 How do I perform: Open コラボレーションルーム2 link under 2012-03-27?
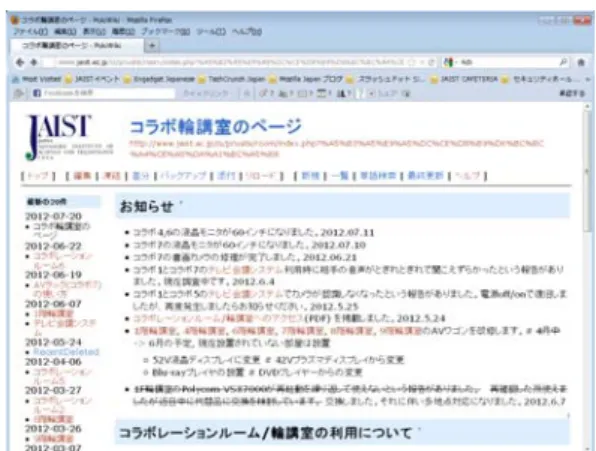63,405
